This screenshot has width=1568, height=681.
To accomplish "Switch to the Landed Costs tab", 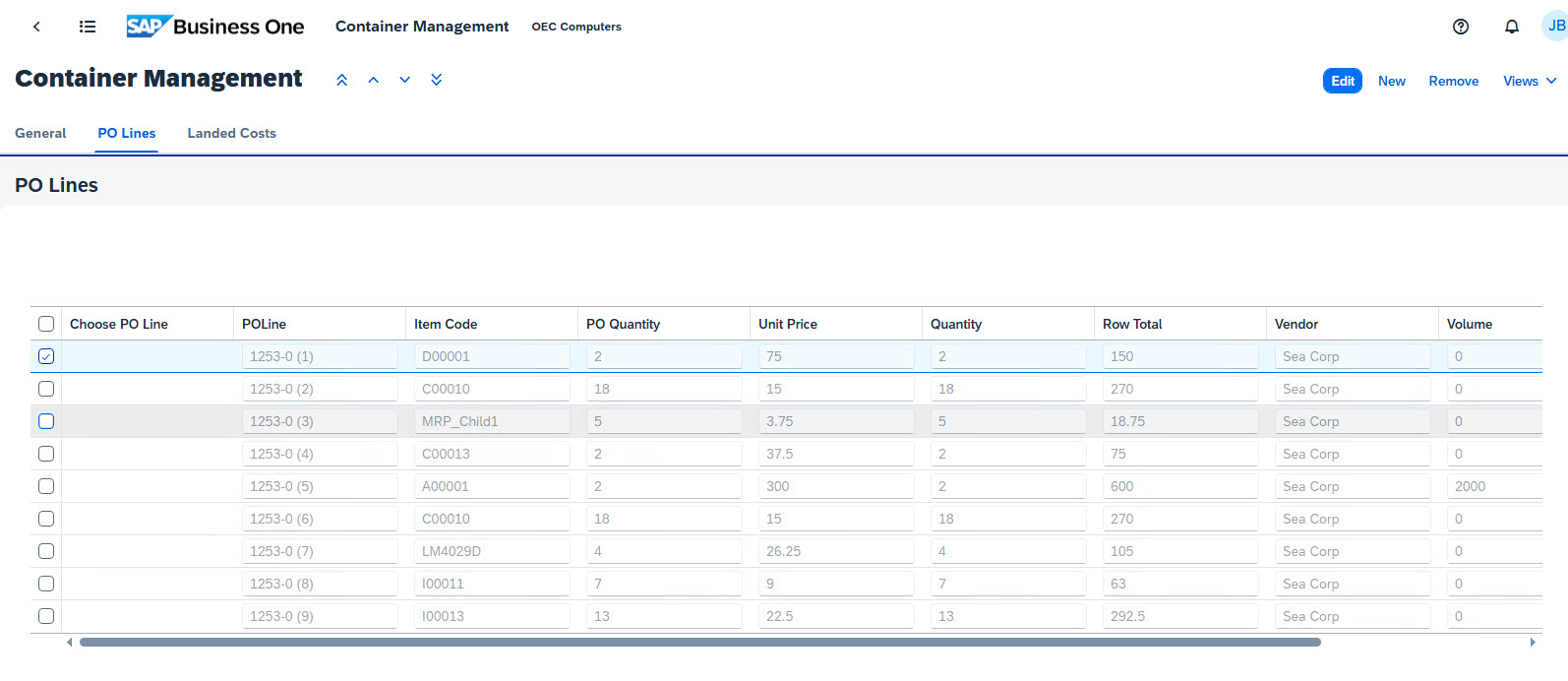I will pyautogui.click(x=232, y=133).
